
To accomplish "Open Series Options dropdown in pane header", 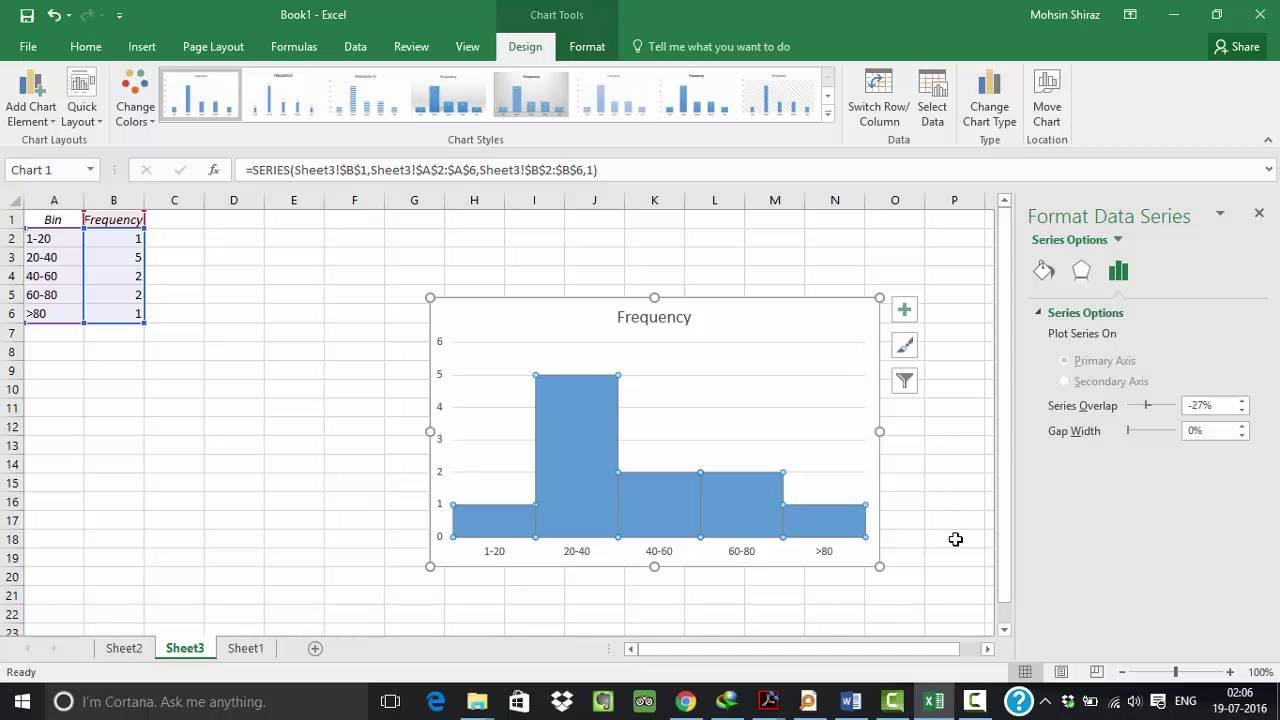I will click(1118, 240).
